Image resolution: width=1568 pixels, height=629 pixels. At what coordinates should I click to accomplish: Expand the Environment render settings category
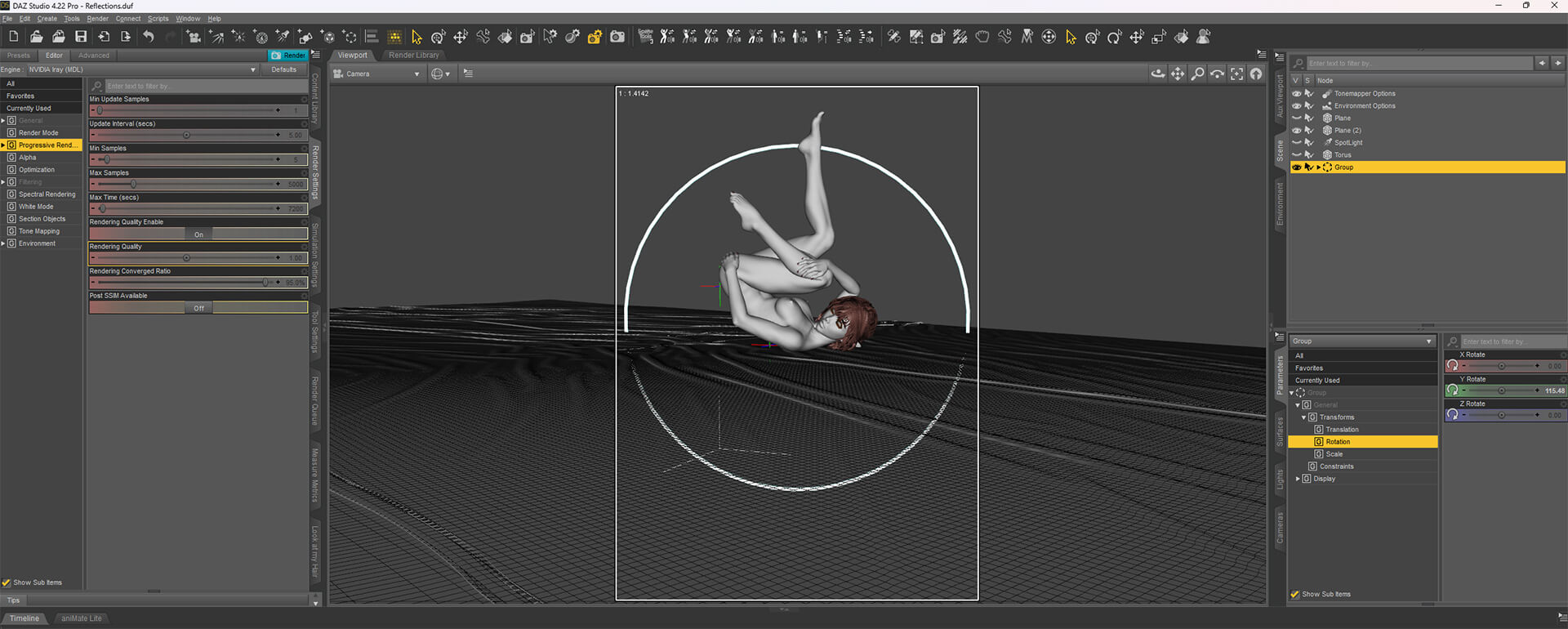point(3,243)
